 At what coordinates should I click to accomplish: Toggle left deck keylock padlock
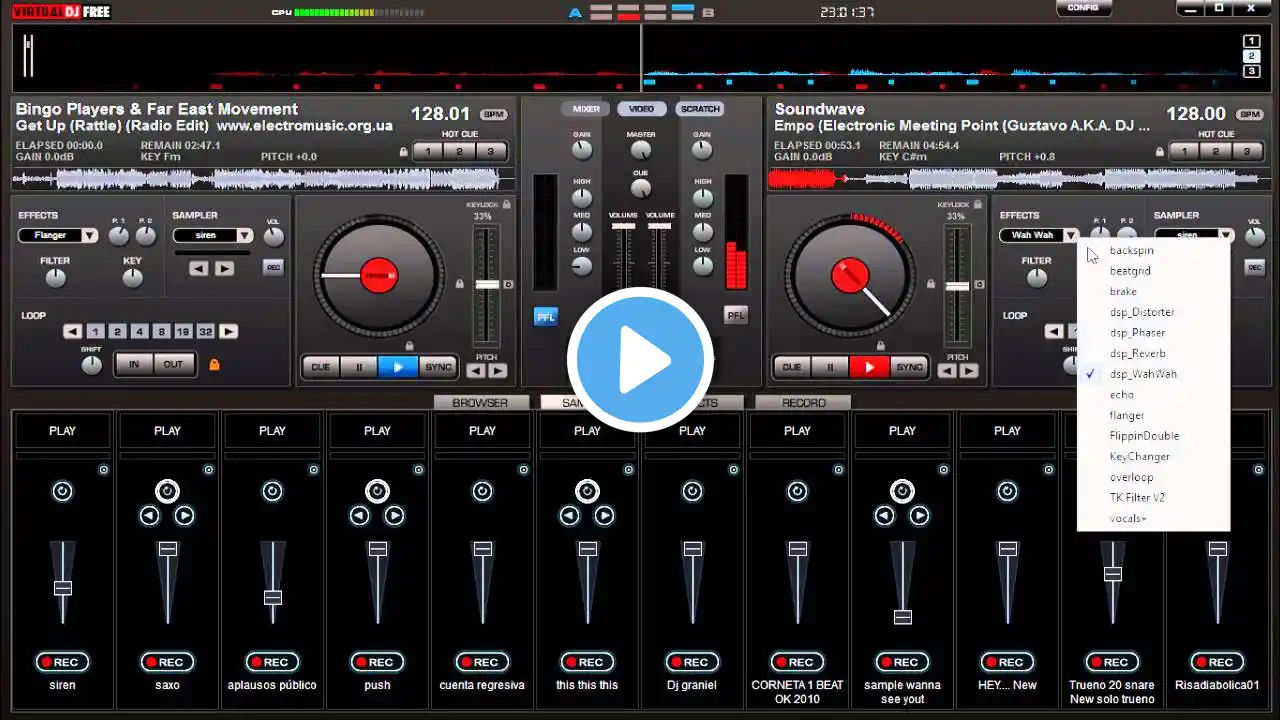(507, 204)
